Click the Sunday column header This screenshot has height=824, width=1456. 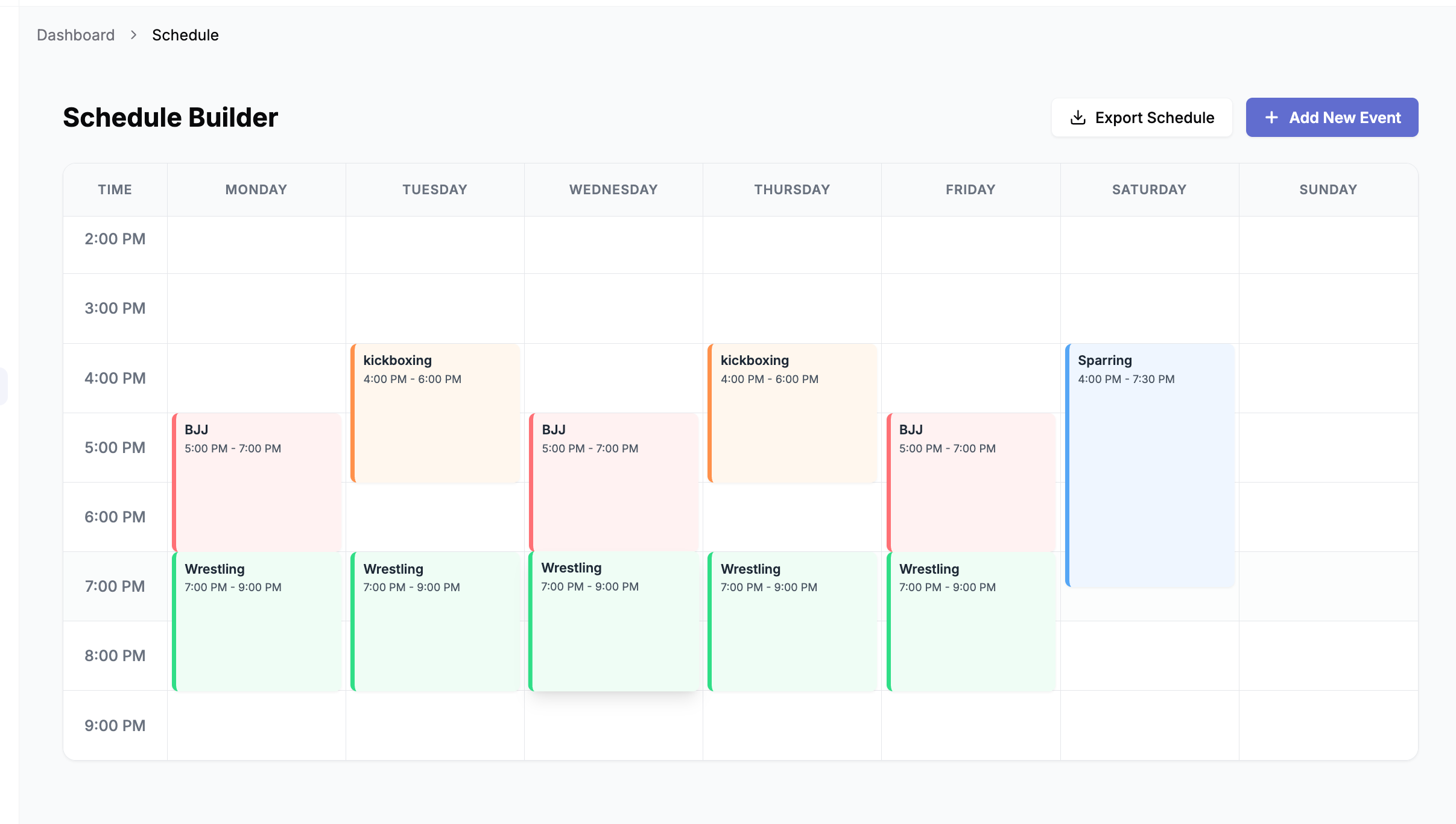click(x=1328, y=189)
